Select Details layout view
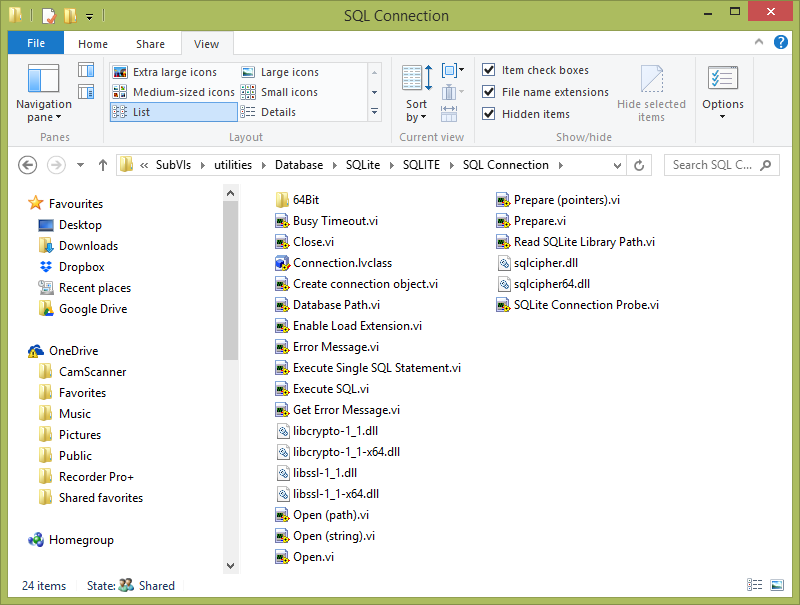This screenshot has height=605, width=800. point(277,112)
